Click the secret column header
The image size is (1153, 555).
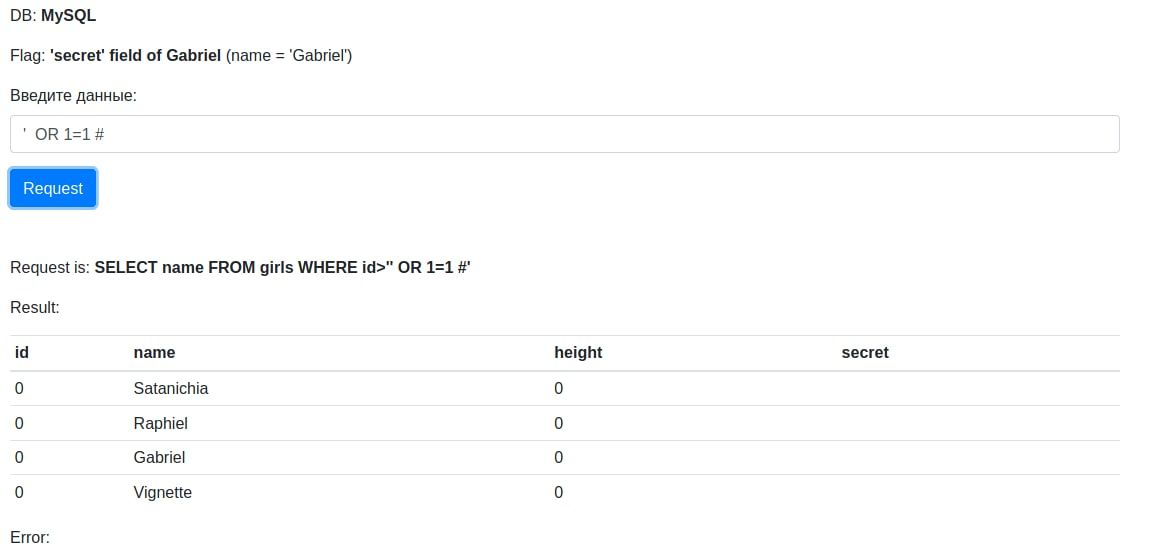(865, 353)
